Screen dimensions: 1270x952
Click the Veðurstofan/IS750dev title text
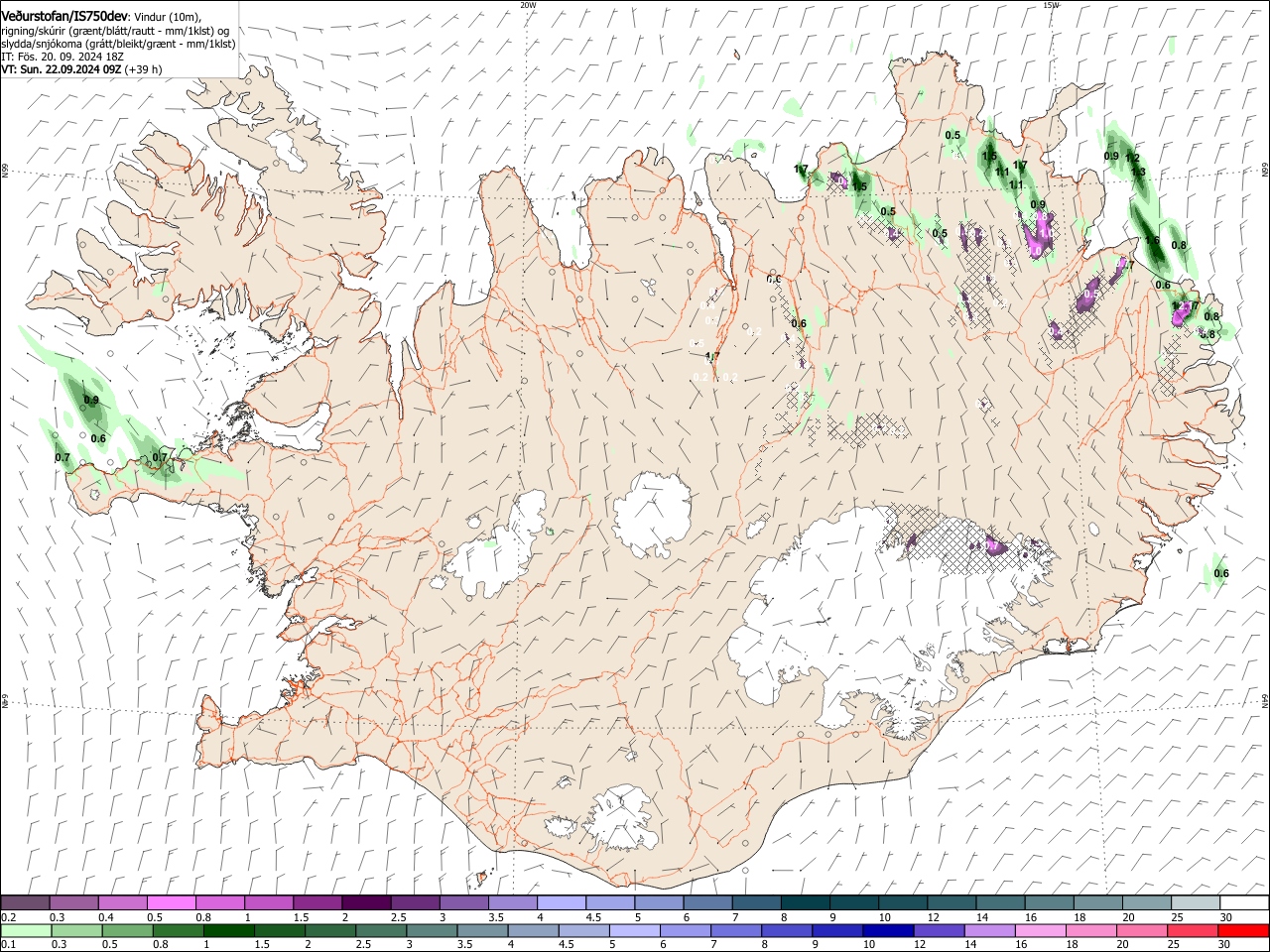63,16
